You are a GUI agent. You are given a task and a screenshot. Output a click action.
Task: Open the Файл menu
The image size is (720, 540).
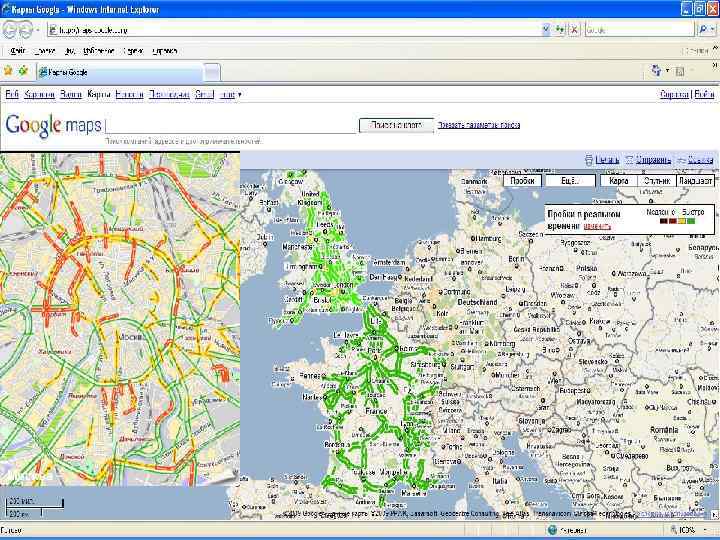[x=18, y=51]
